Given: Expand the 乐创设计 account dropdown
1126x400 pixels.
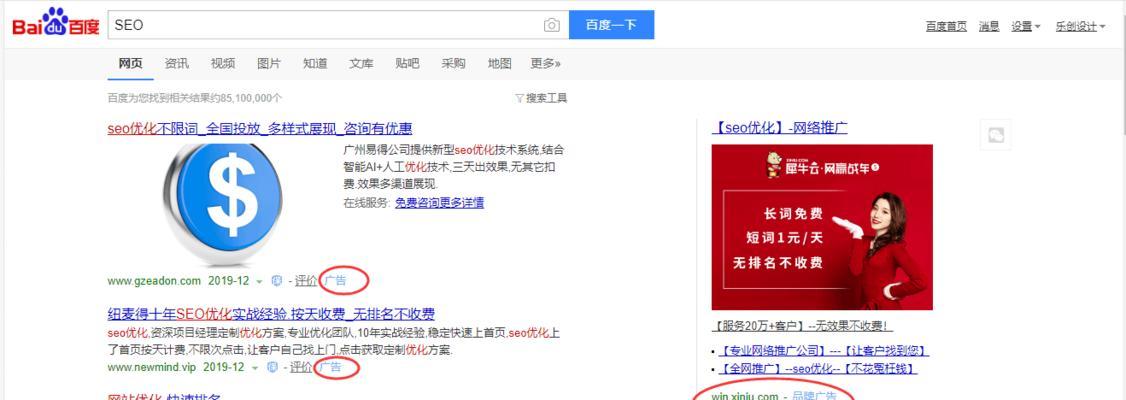Looking at the screenshot, I should 1080,27.
